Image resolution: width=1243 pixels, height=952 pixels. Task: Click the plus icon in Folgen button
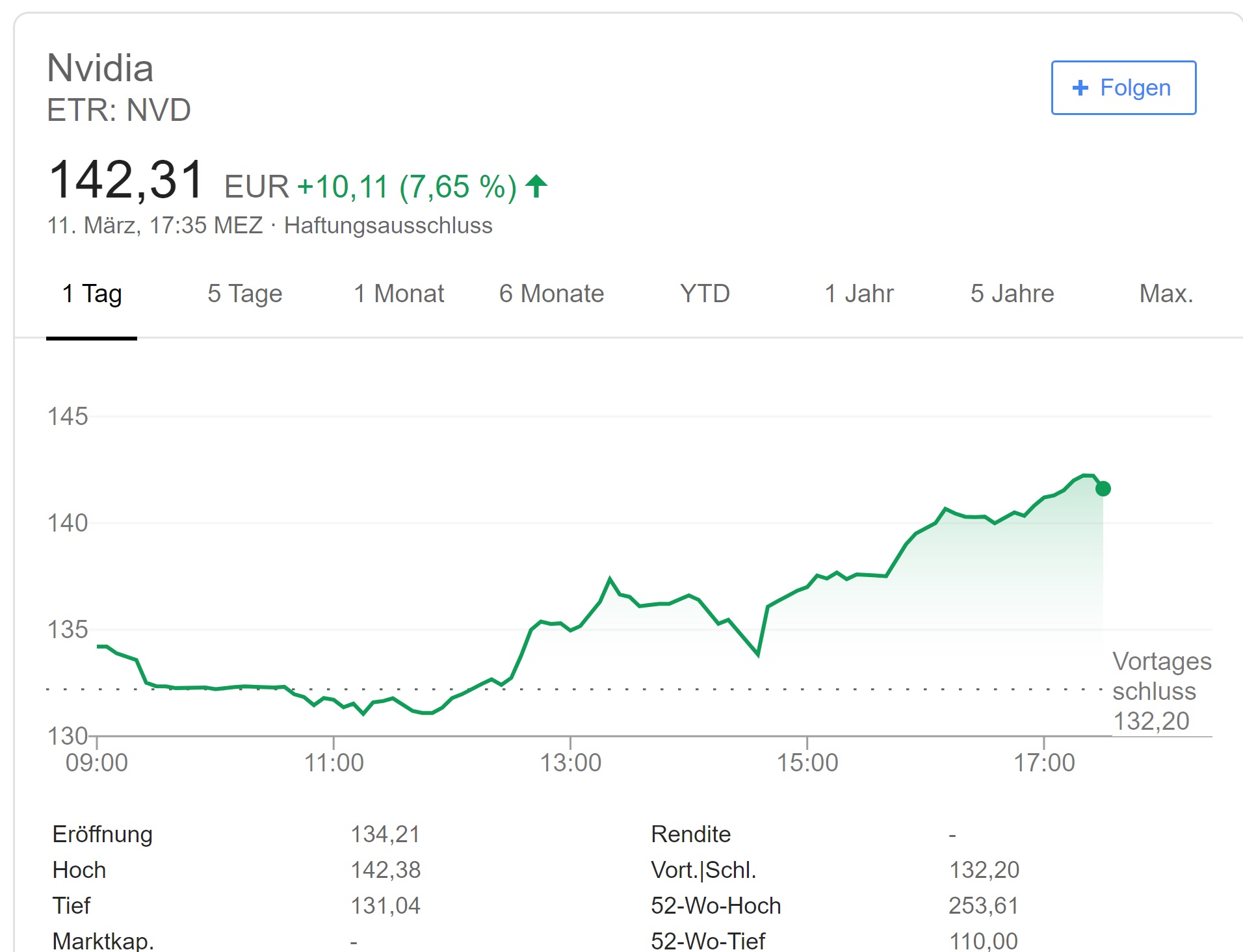[1080, 88]
